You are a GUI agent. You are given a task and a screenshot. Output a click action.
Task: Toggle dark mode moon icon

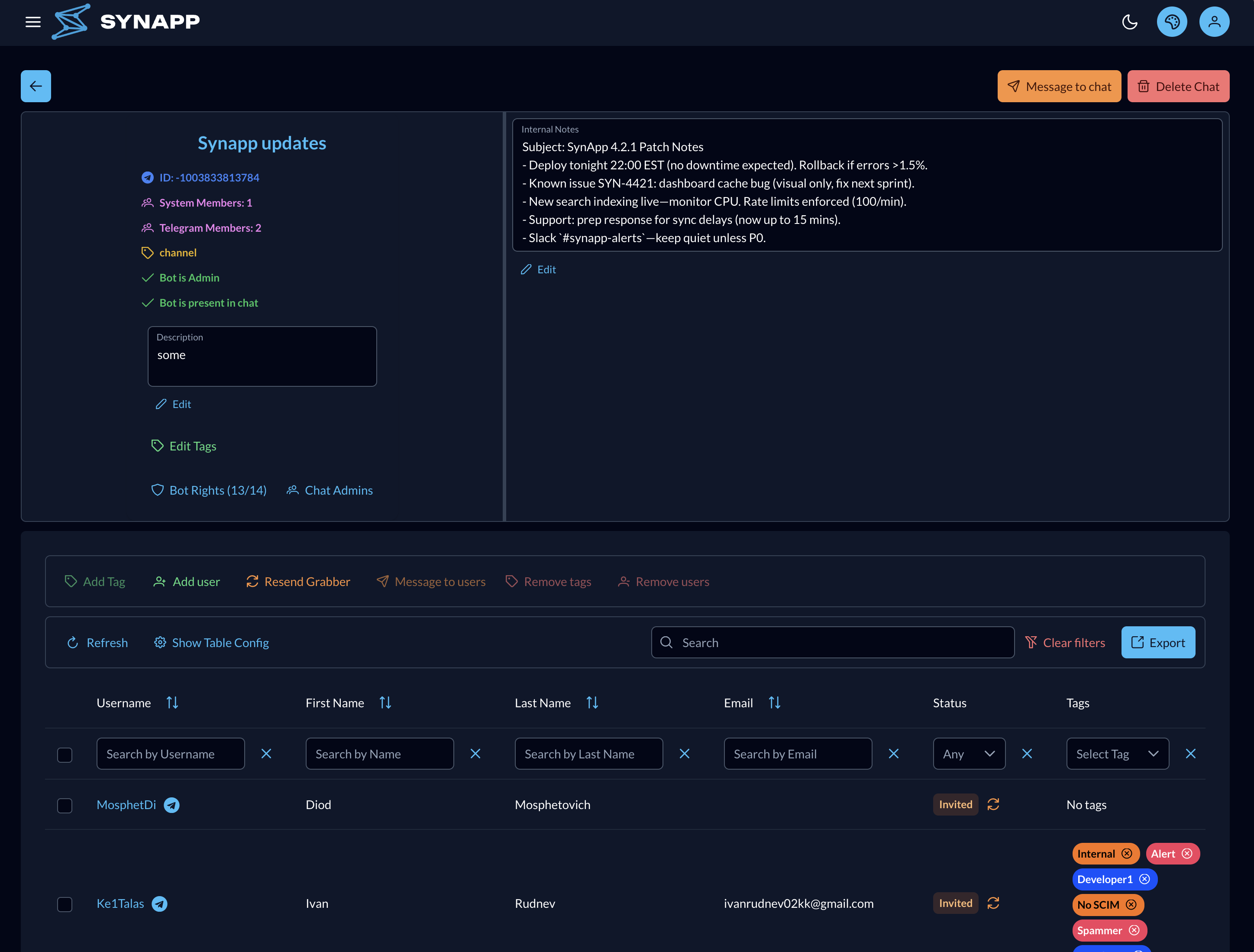[x=1129, y=22]
